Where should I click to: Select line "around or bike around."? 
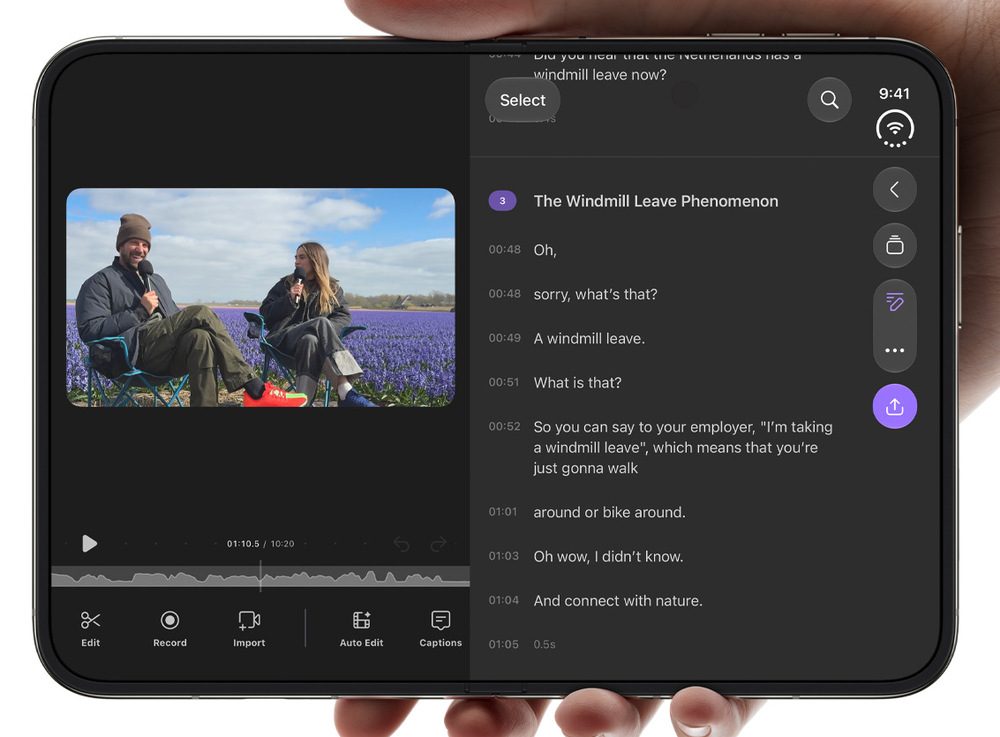tap(609, 512)
